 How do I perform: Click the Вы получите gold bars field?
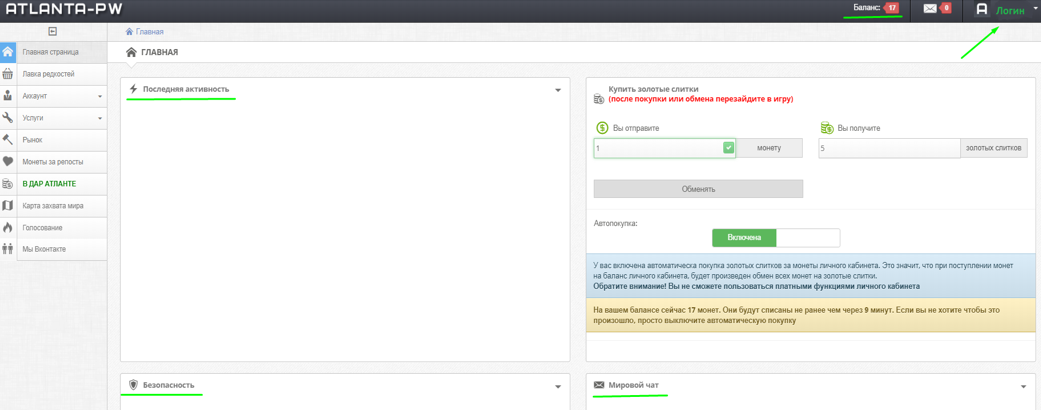pyautogui.click(x=890, y=149)
